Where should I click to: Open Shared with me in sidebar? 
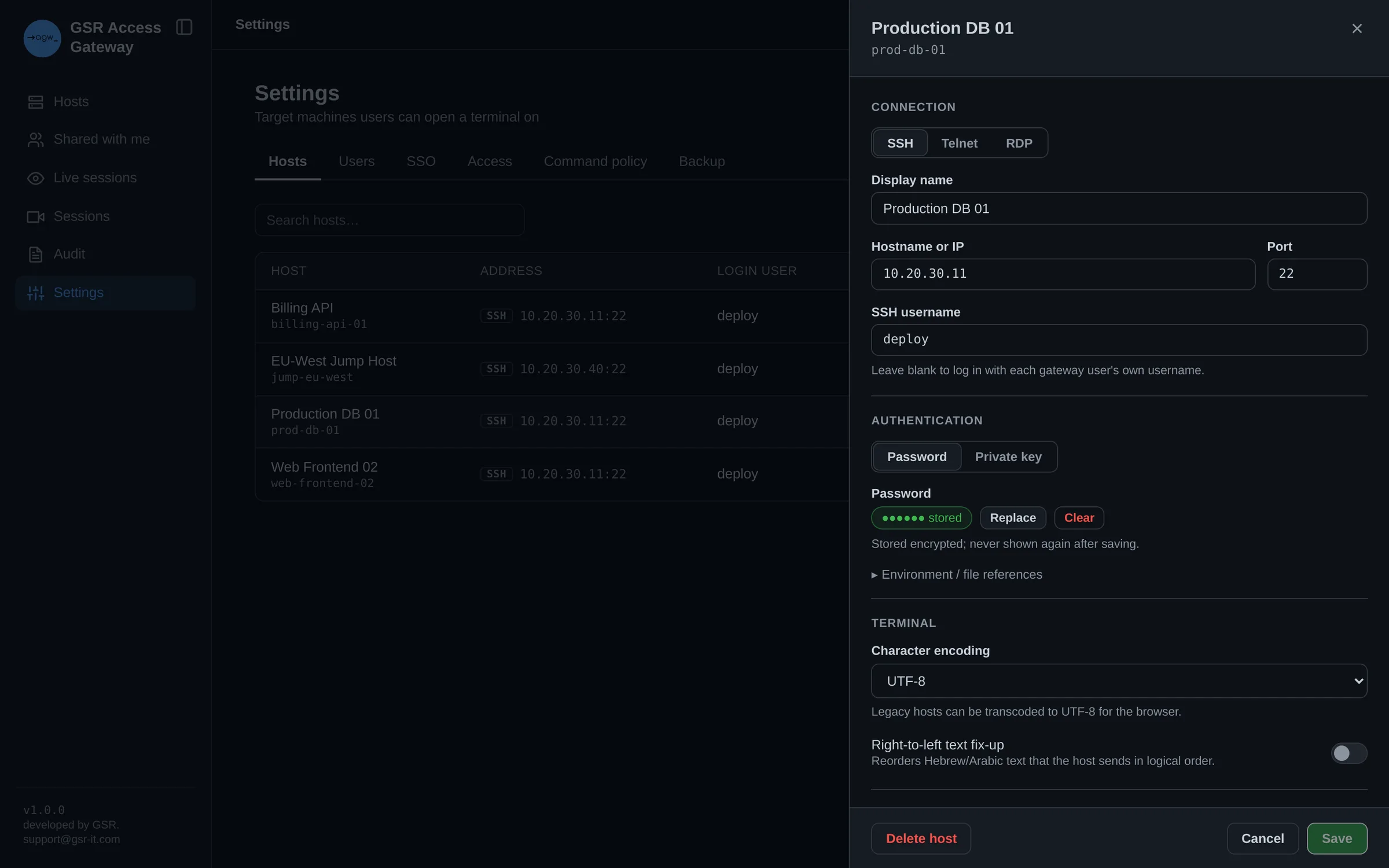(105, 139)
